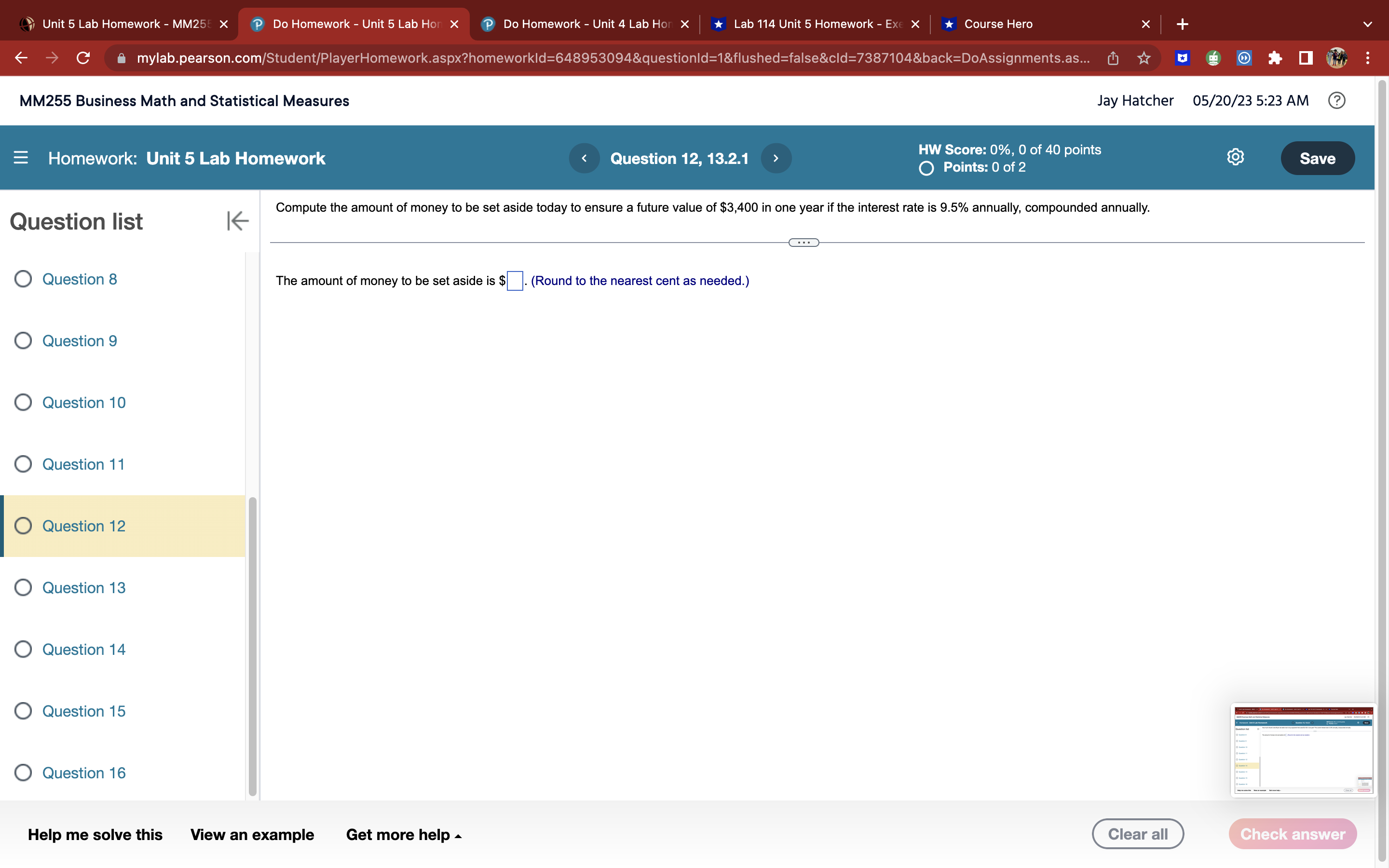Expand the question via the ellipsis control

click(x=803, y=242)
